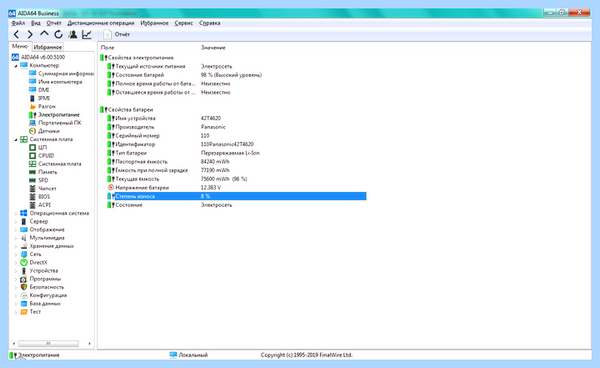Open the Дистанционные операции menu

101,23
